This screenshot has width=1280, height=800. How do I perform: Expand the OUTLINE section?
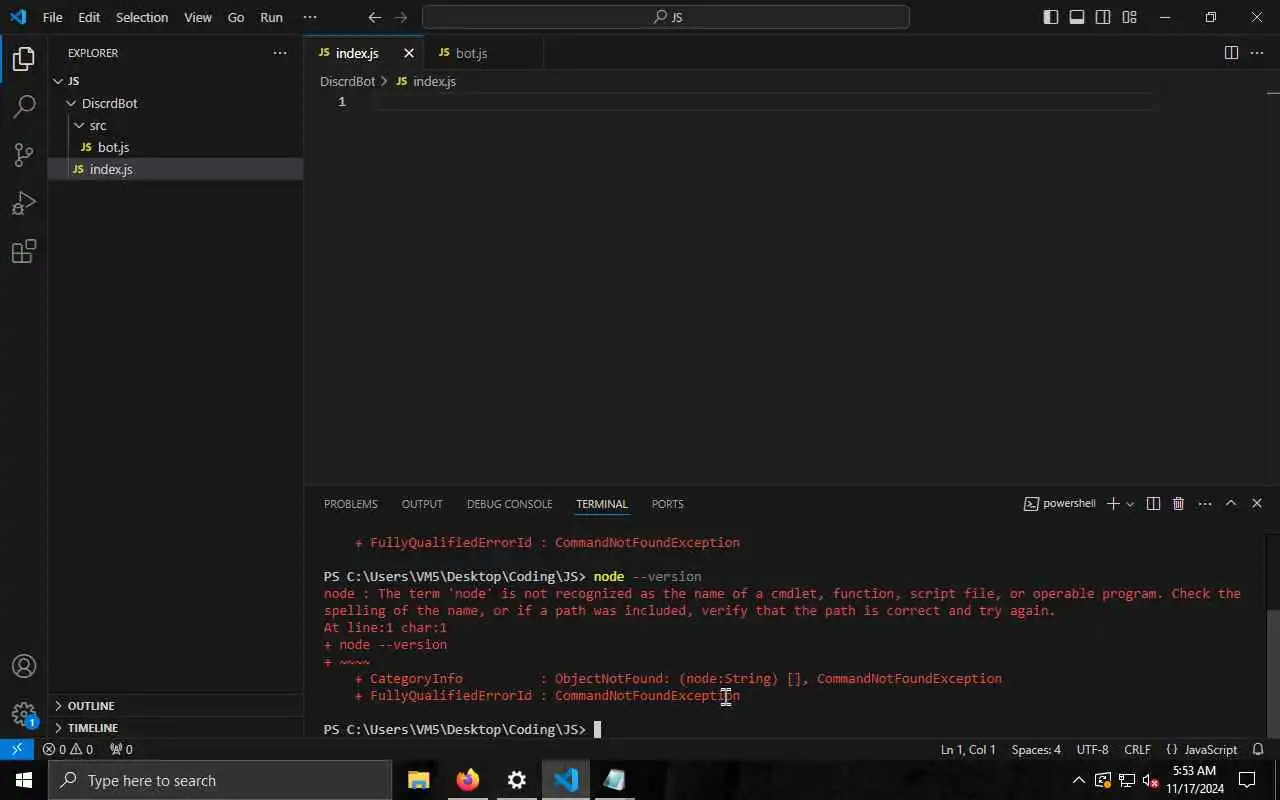click(175, 706)
